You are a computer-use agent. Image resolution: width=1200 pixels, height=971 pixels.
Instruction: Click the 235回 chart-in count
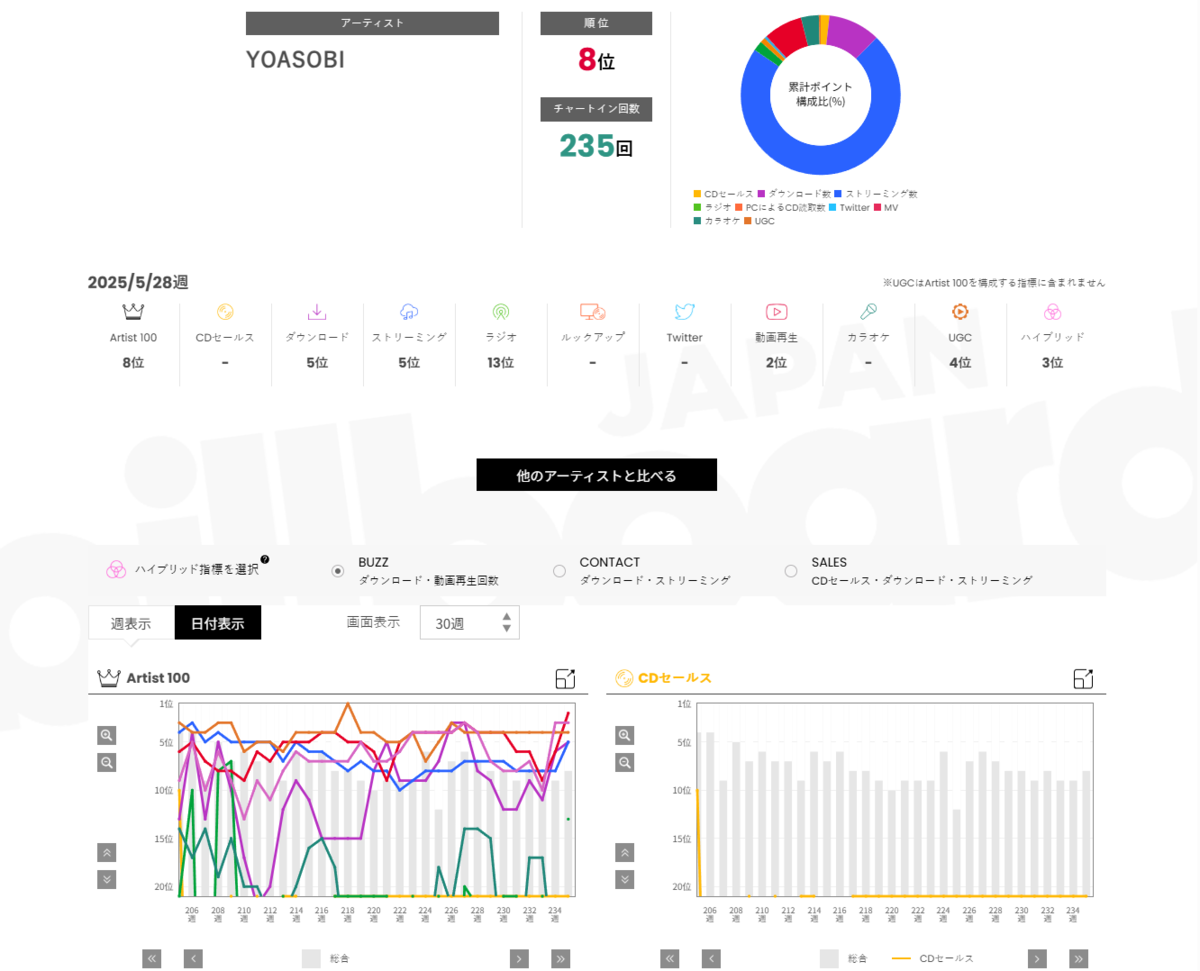click(596, 147)
